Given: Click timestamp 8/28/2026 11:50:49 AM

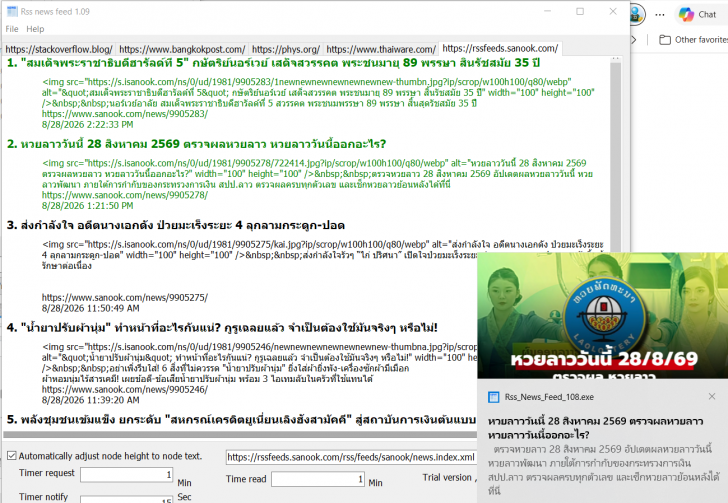Looking at the screenshot, I should click(x=91, y=308).
